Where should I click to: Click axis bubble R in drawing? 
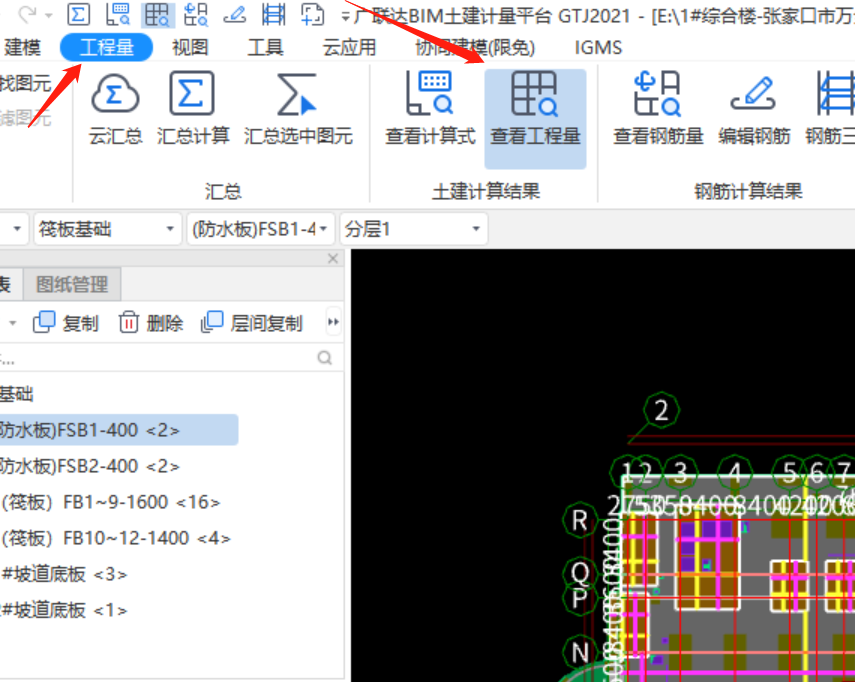(x=580, y=521)
